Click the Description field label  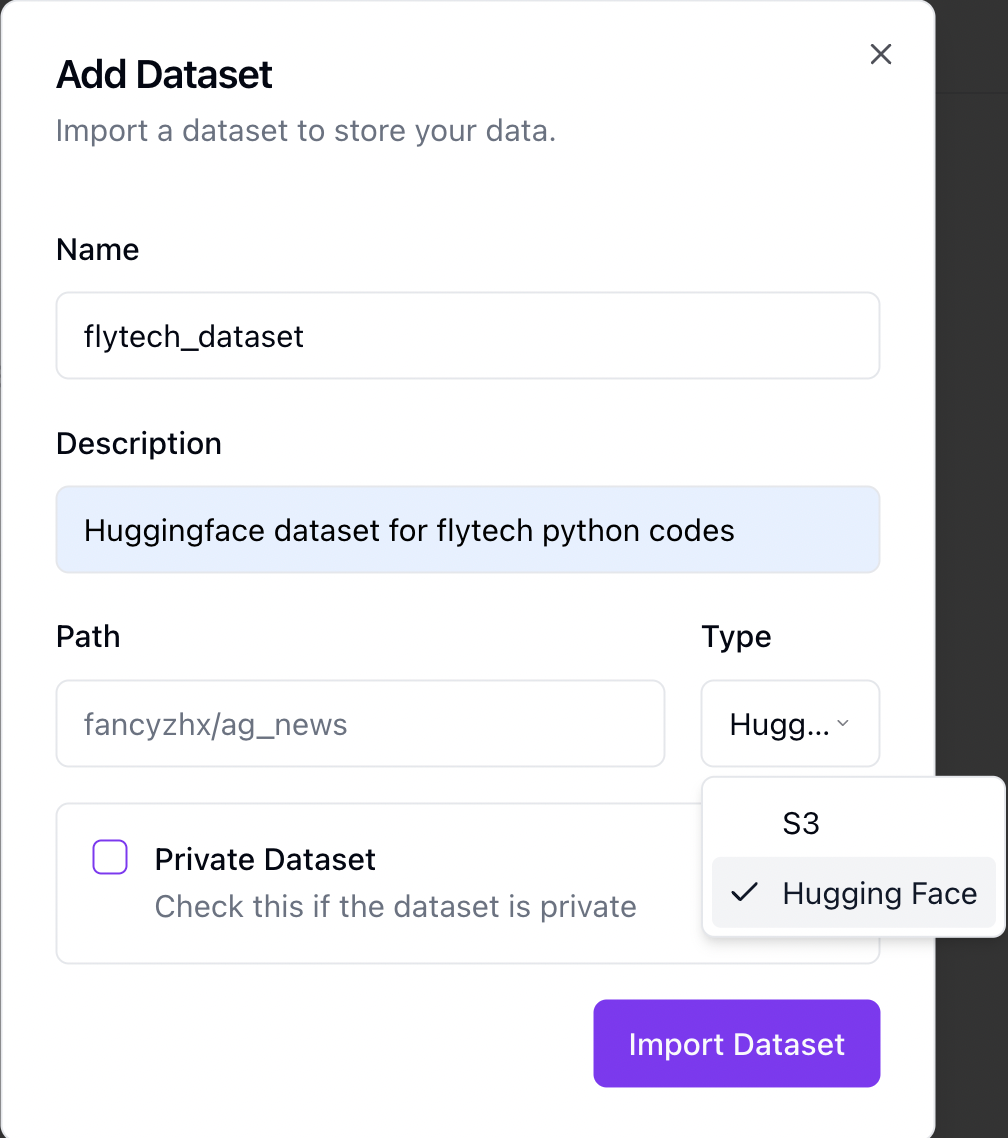tap(139, 443)
